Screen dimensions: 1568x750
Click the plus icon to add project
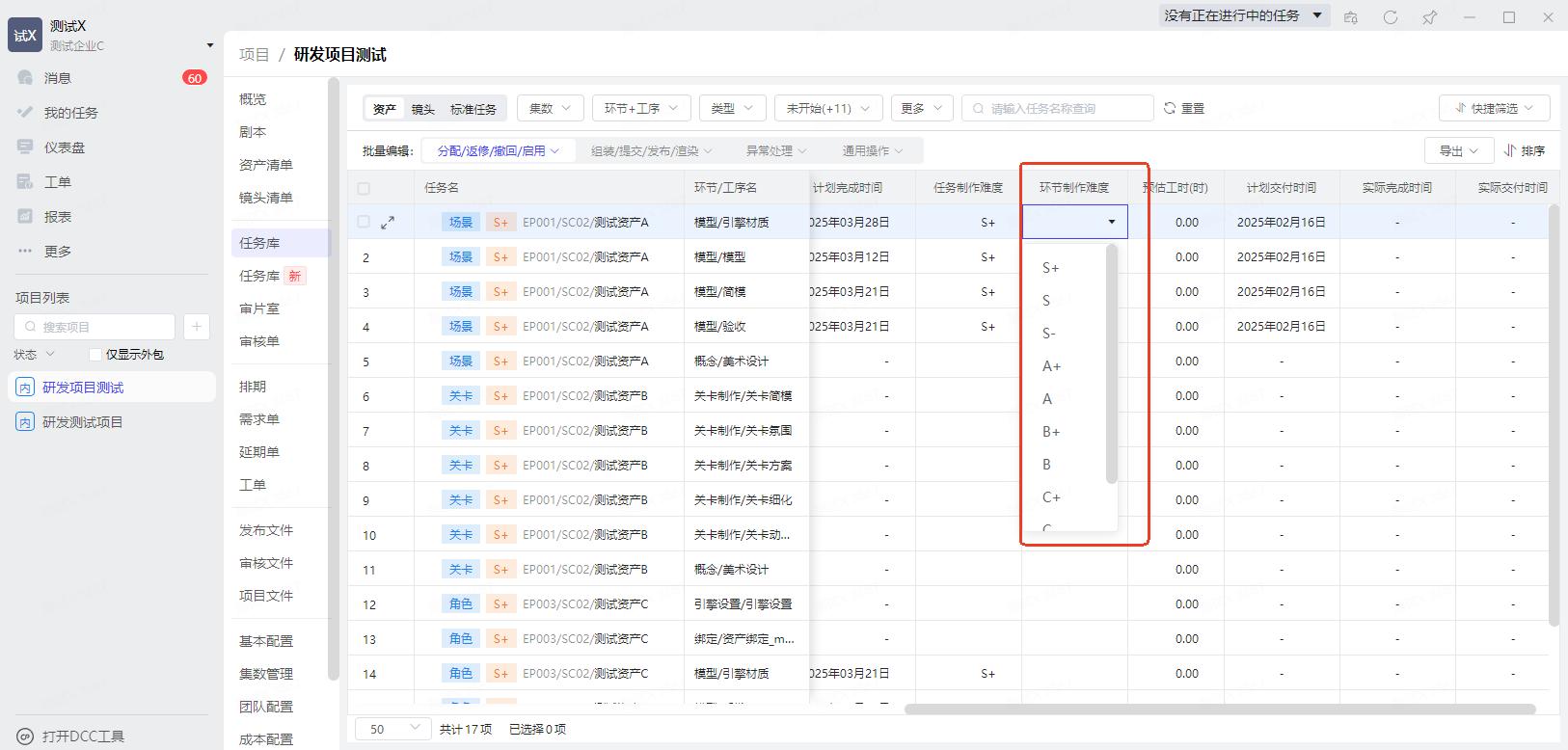(196, 327)
